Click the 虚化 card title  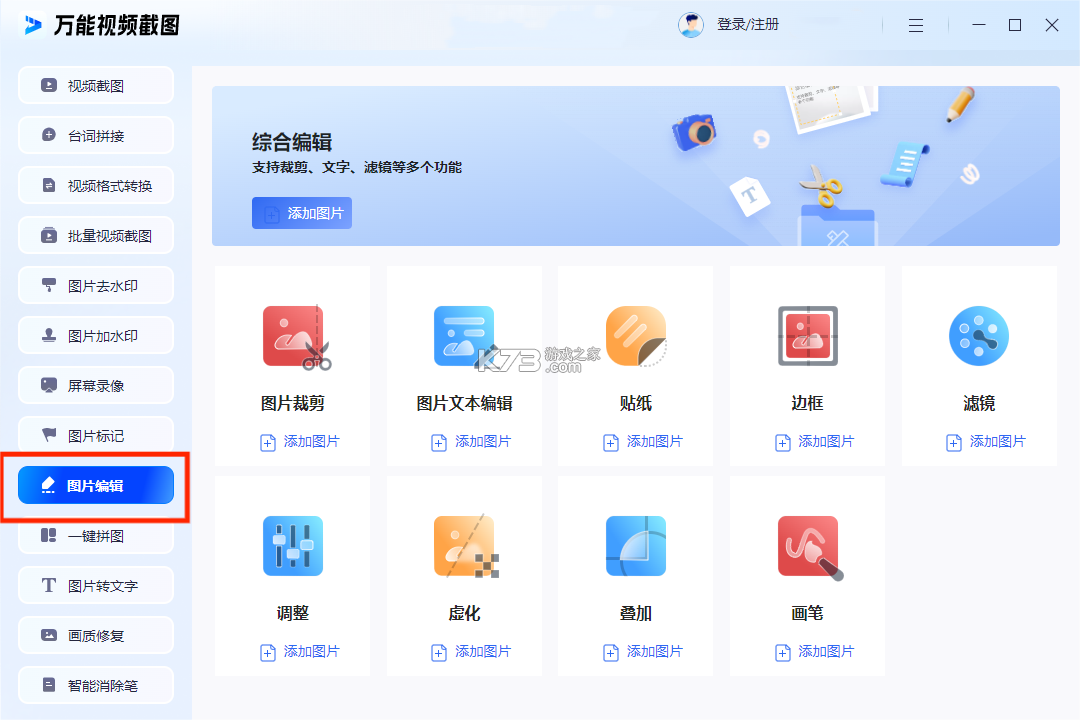coord(464,613)
